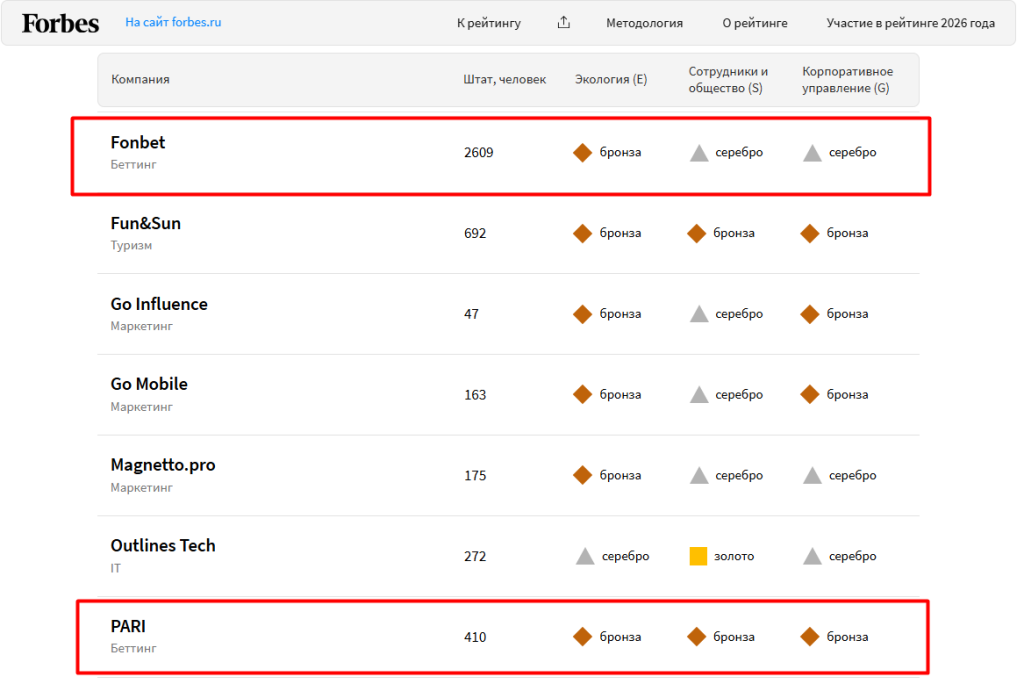Click the Туризм industry label
Screen dimensions: 1024x684
[x=131, y=246]
